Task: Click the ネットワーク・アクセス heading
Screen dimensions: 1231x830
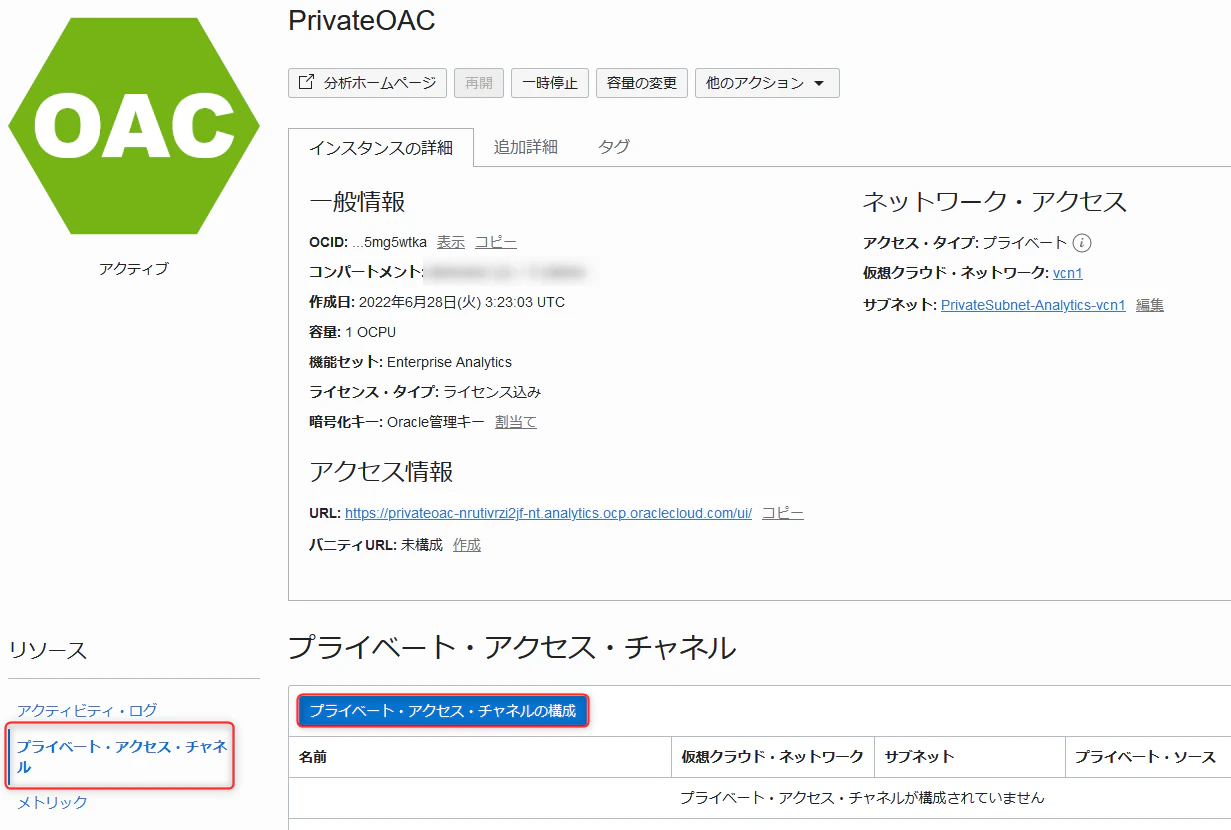Action: 995,202
